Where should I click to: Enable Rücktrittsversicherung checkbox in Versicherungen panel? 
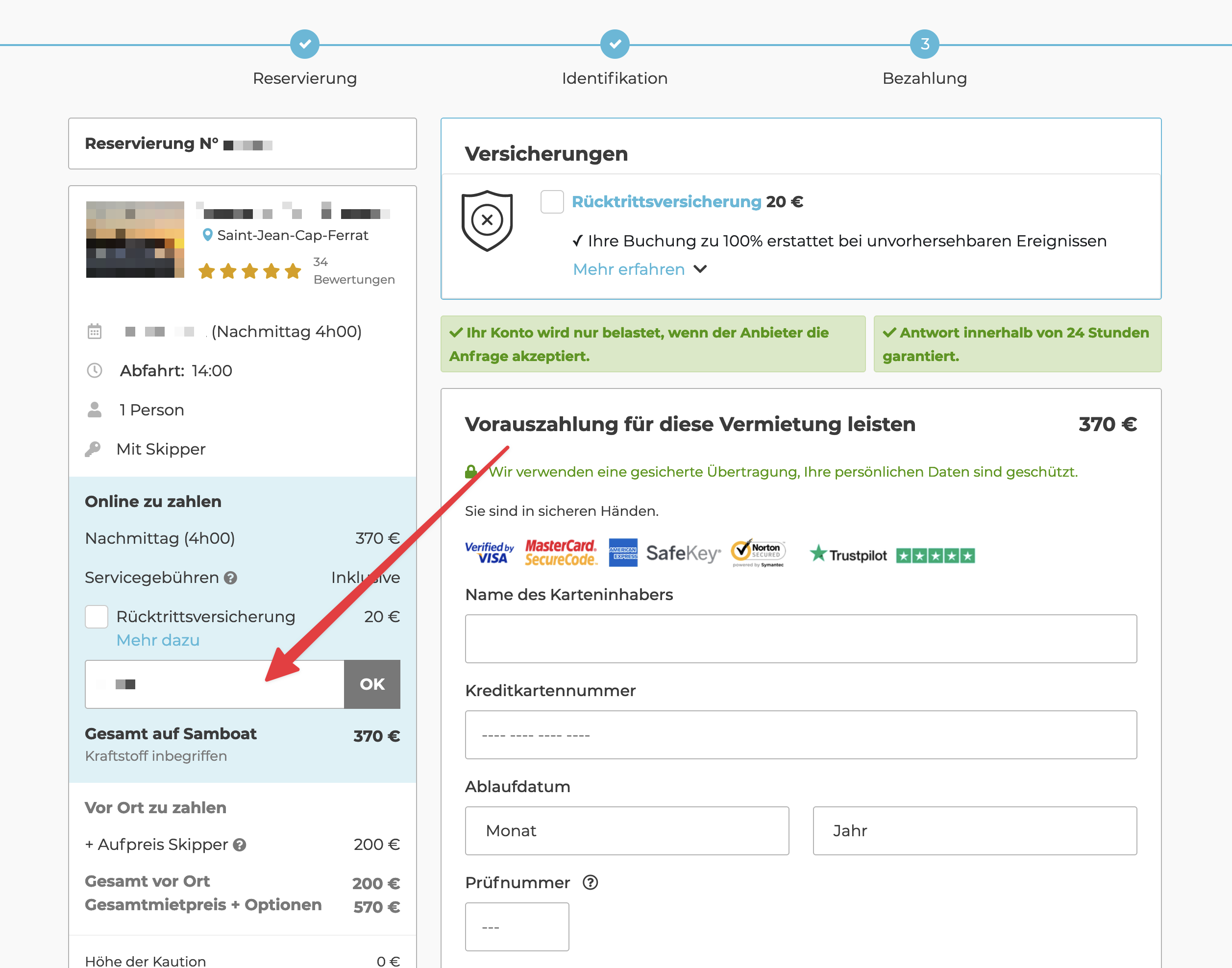(552, 202)
